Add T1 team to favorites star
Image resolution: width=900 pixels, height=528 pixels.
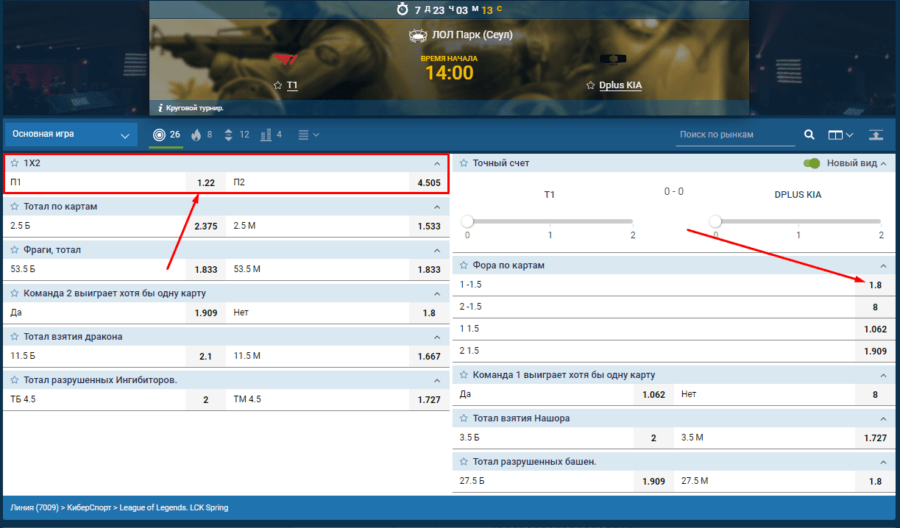[278, 86]
